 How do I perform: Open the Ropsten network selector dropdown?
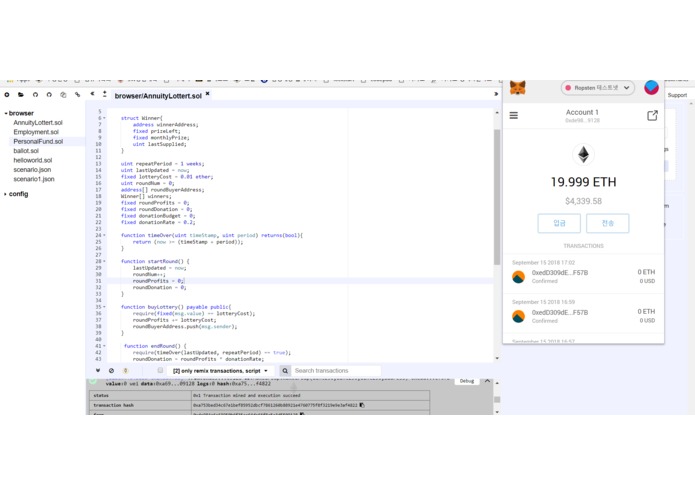pos(597,88)
